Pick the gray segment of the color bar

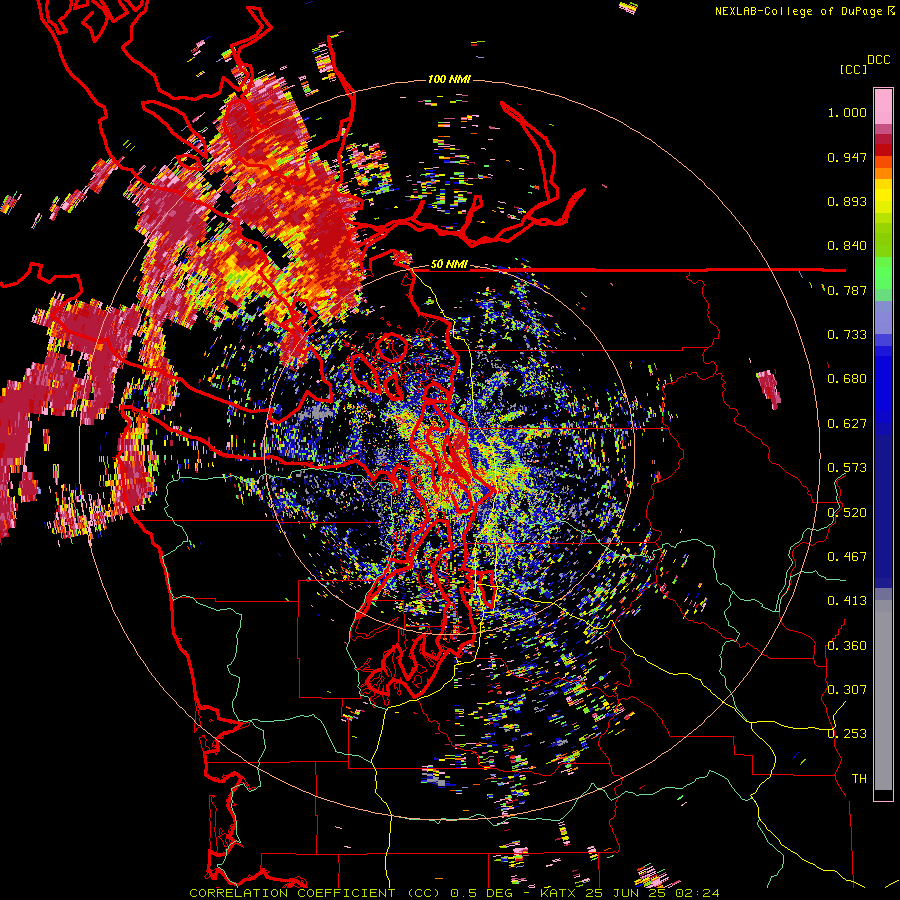(883, 695)
